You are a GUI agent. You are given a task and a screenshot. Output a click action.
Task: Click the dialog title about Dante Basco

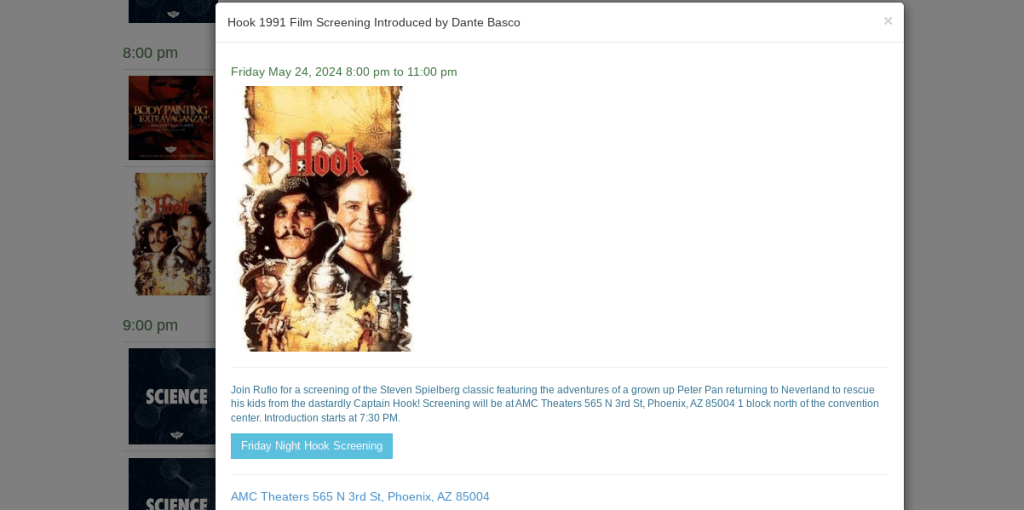[374, 23]
